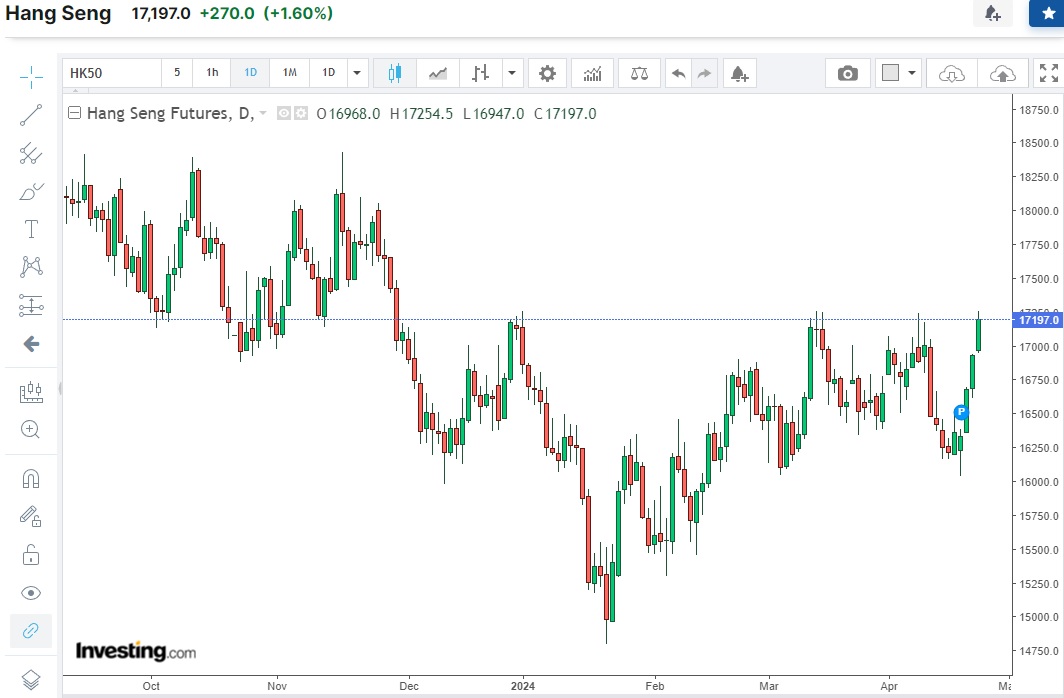Screen dimensions: 1064x698
Task: Click the 18000.0 price axis label
Action: coord(1038,211)
